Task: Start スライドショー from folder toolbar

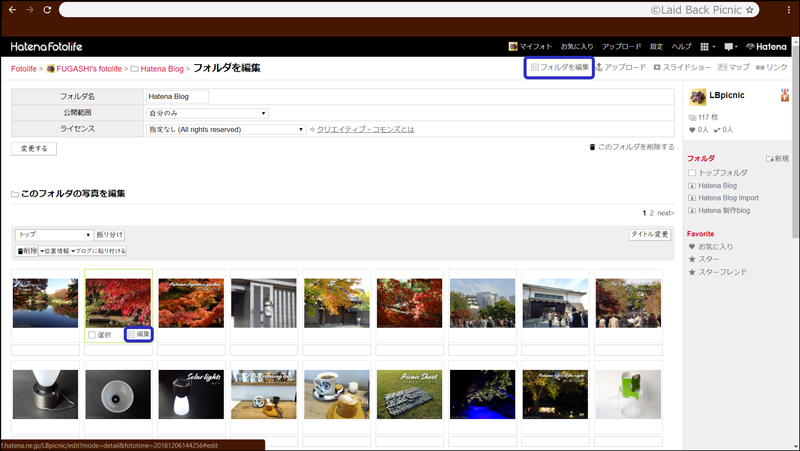Action: click(682, 67)
